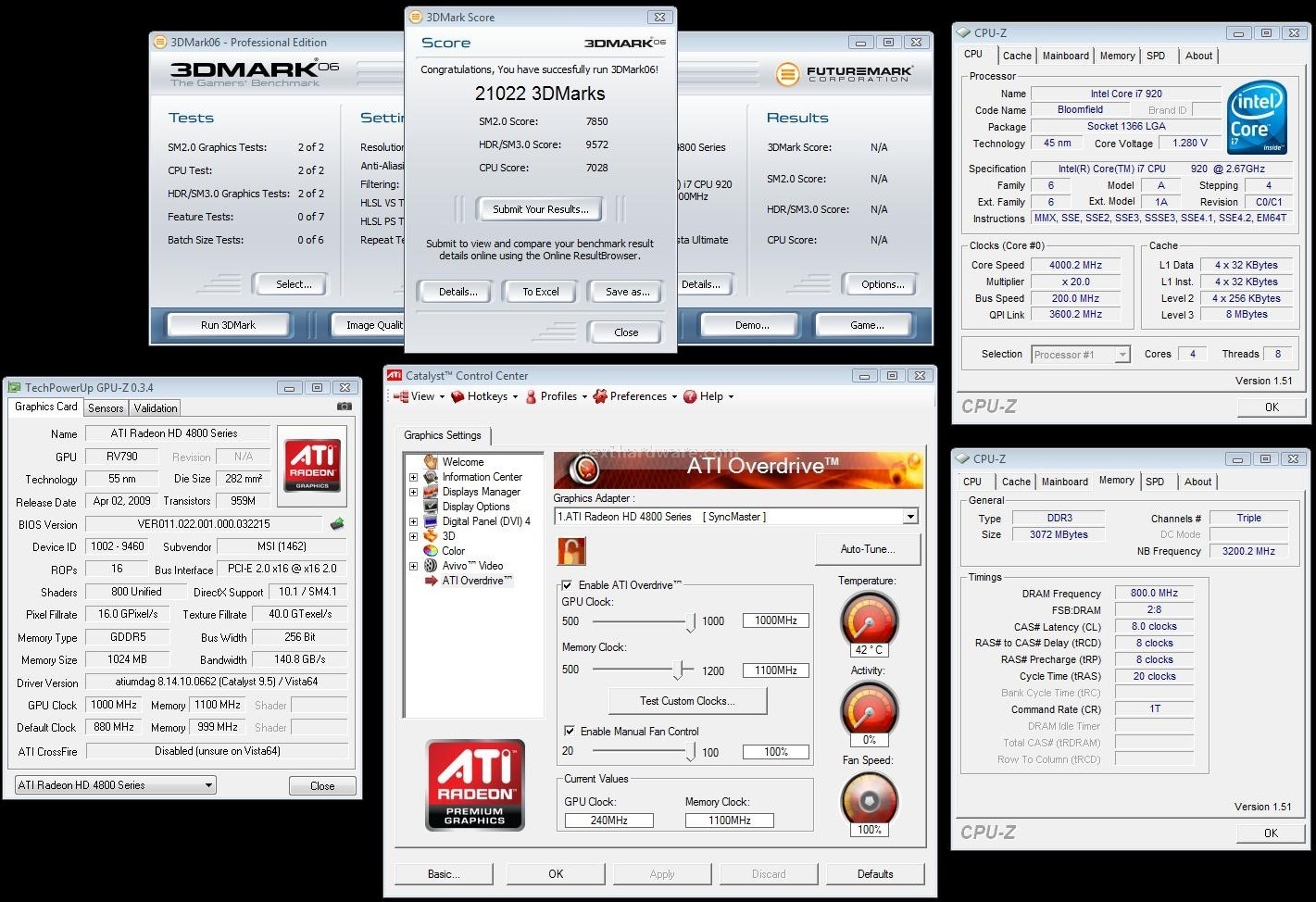Viewport: 1316px width, 902px height.
Task: Switch to the Validation tab in GPU-Z
Action: pos(156,408)
